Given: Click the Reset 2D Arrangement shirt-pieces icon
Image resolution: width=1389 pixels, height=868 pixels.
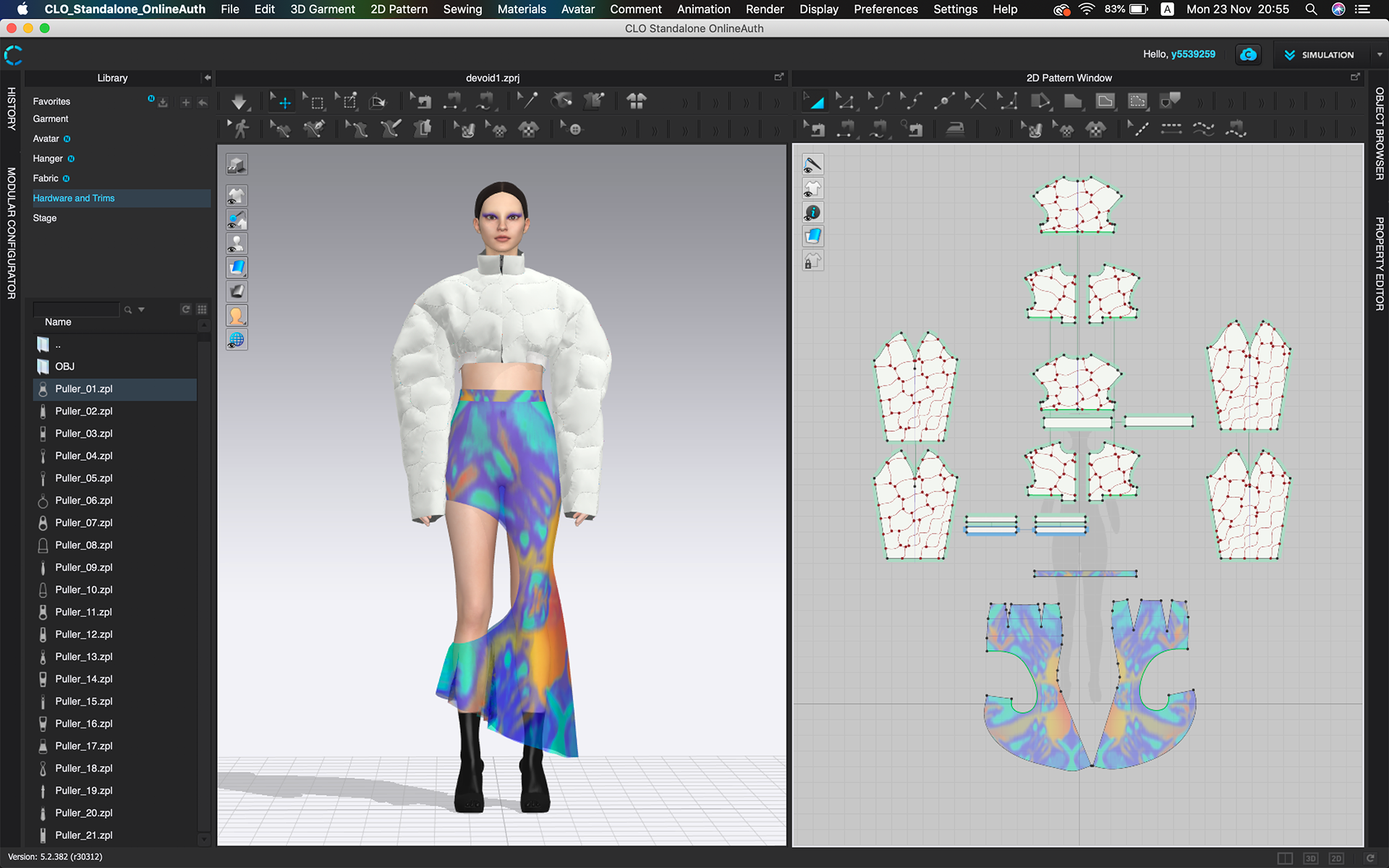Looking at the screenshot, I should (636, 102).
